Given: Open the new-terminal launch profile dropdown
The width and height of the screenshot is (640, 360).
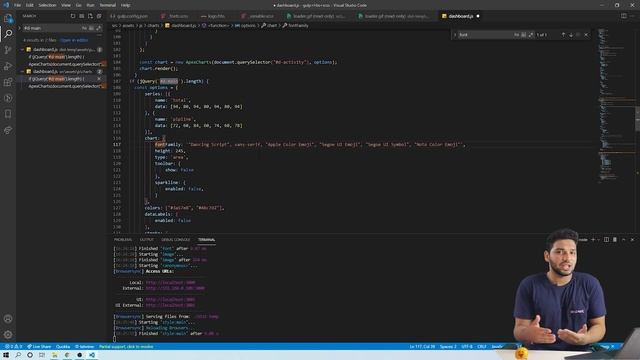Looking at the screenshot, I should (x=598, y=240).
